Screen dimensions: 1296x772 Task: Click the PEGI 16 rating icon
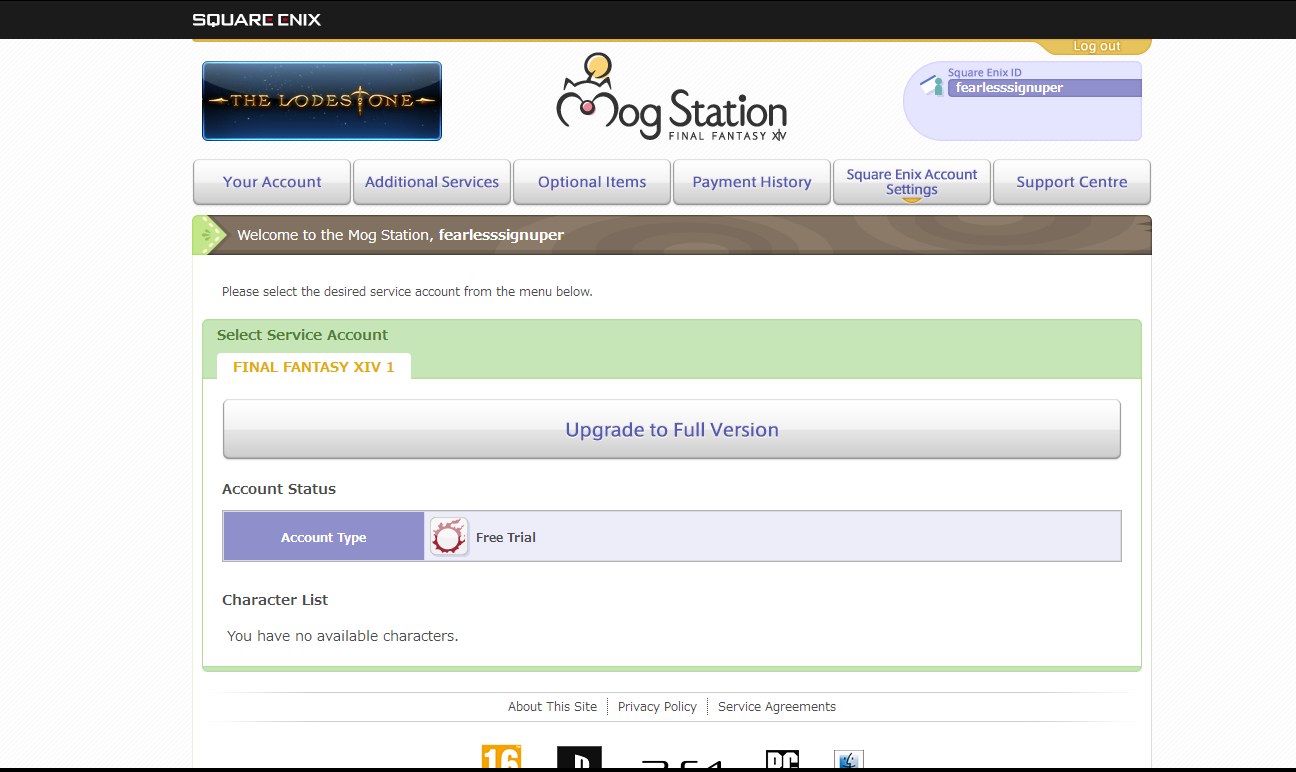coord(501,758)
